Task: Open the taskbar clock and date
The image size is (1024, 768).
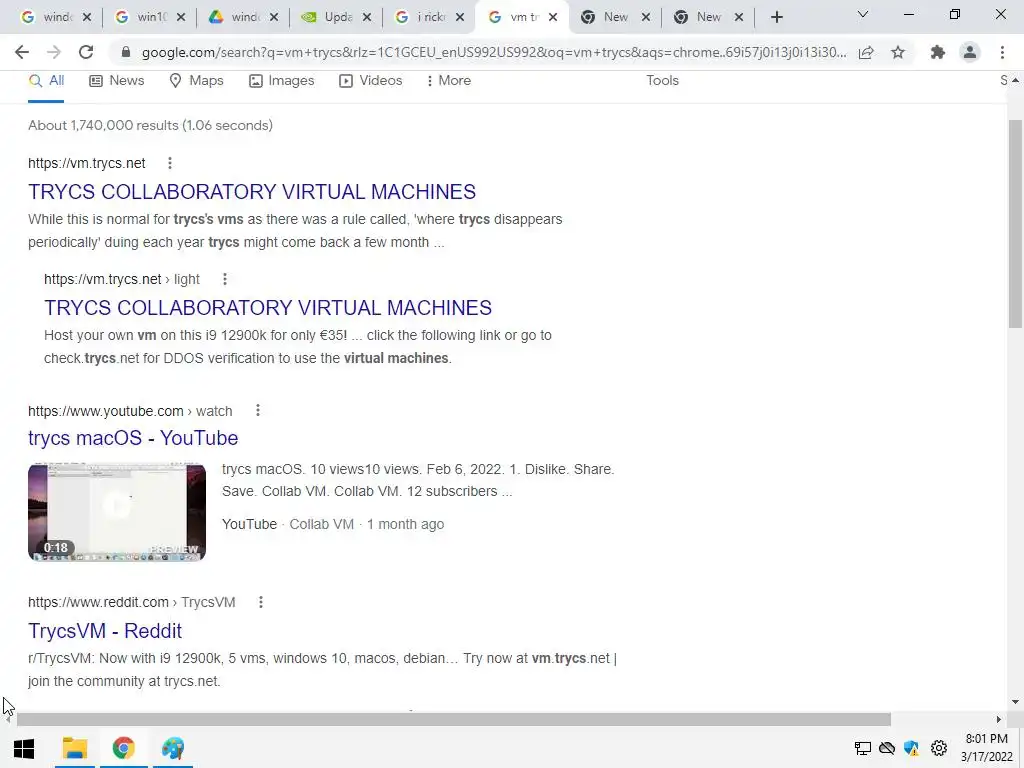Action: (x=986, y=748)
